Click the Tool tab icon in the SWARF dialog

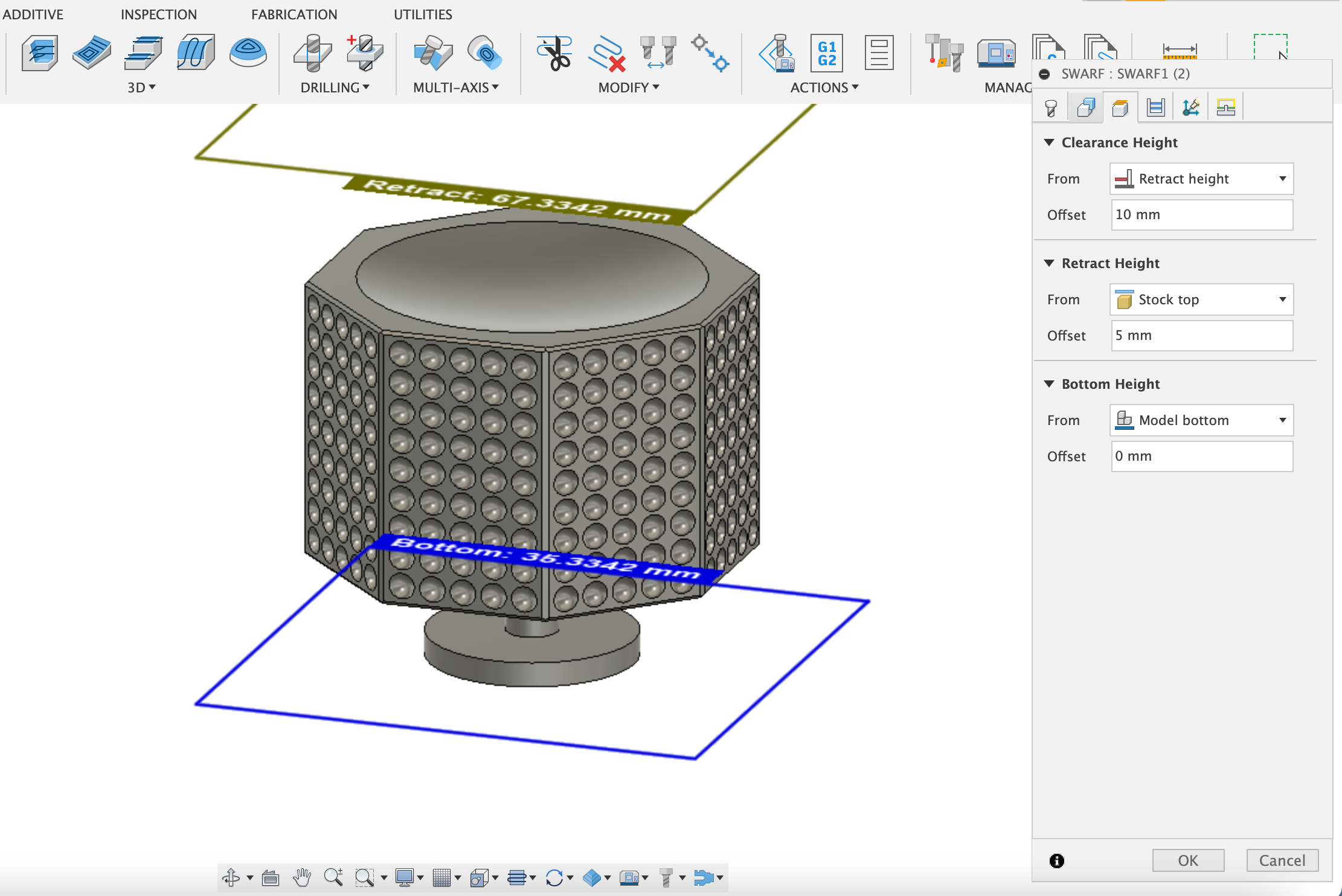tap(1051, 107)
